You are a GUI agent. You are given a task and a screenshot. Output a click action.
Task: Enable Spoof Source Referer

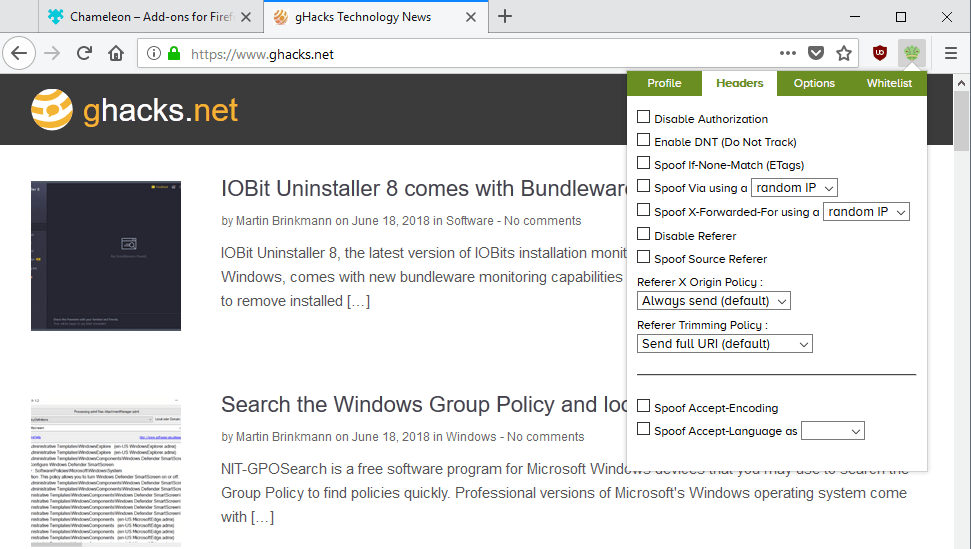(x=643, y=257)
